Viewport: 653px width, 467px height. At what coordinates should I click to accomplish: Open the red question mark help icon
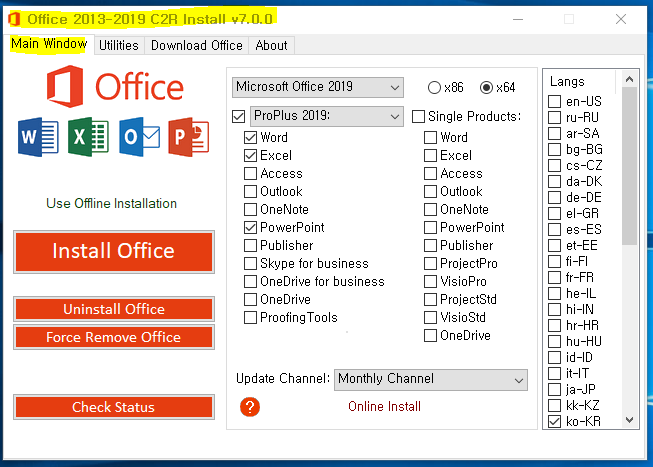coord(250,407)
